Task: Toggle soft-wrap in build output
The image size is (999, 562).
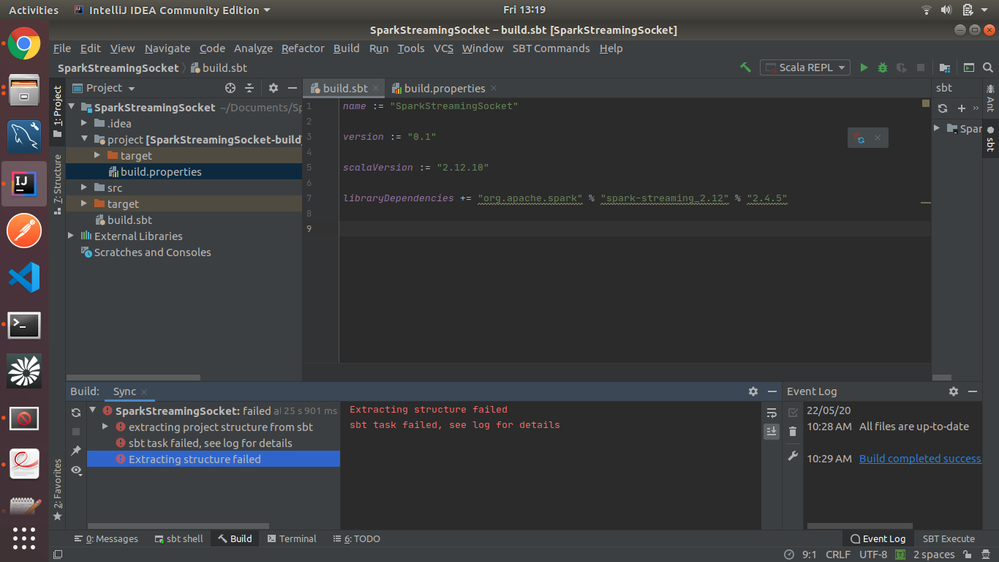Action: [772, 412]
